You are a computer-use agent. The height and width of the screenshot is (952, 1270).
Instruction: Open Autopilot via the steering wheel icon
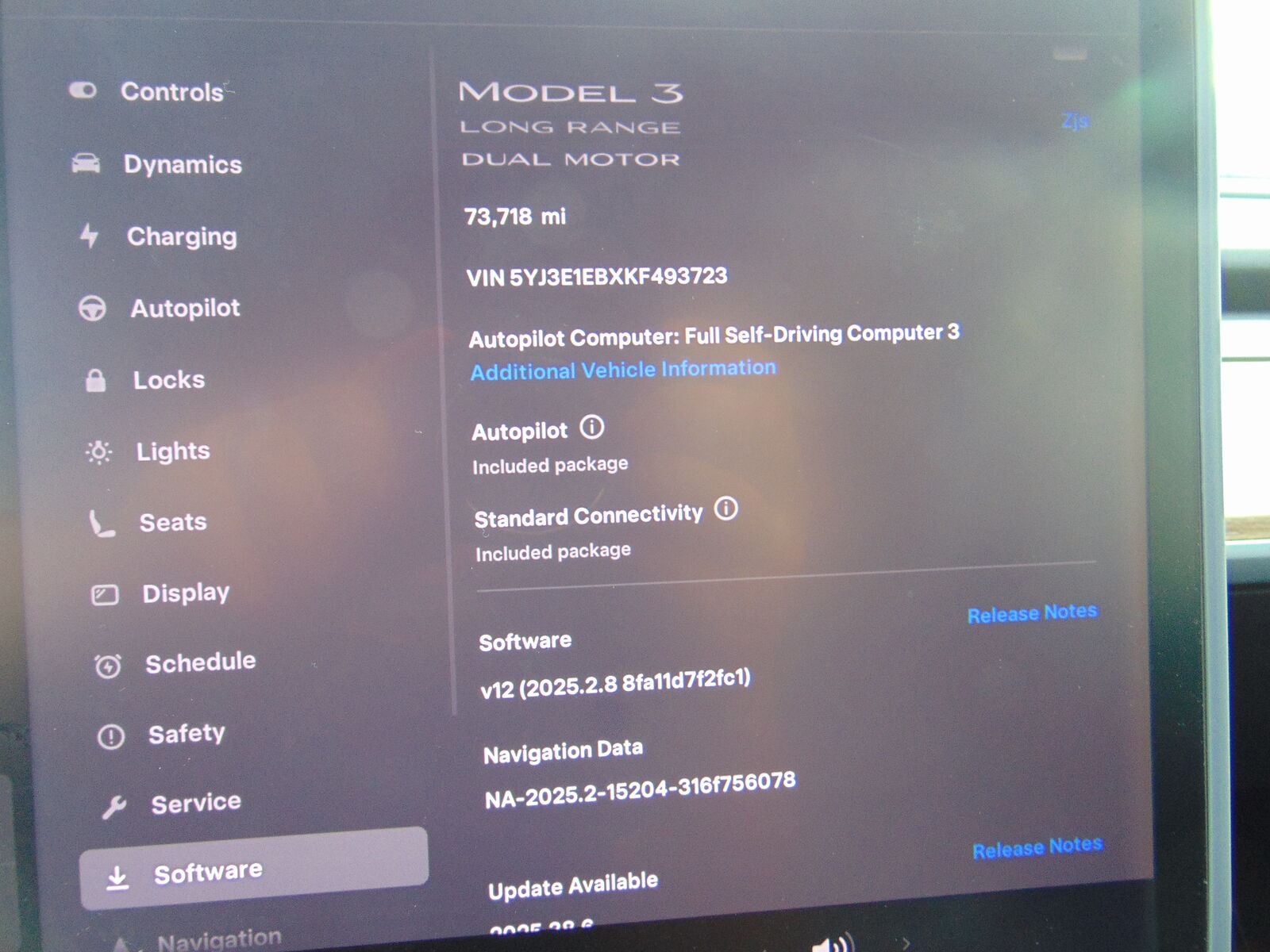(x=93, y=308)
